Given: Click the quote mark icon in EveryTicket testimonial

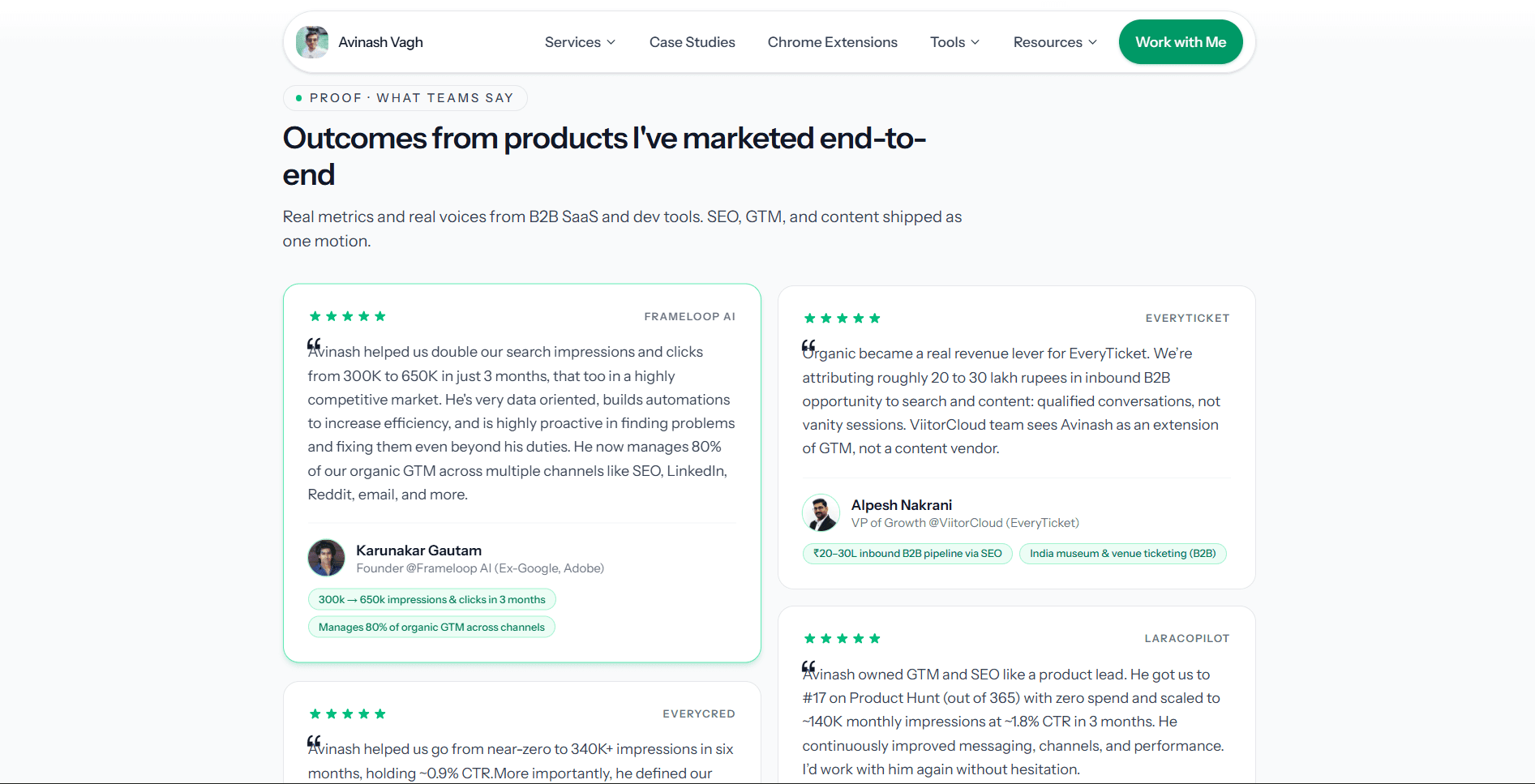Looking at the screenshot, I should [808, 345].
